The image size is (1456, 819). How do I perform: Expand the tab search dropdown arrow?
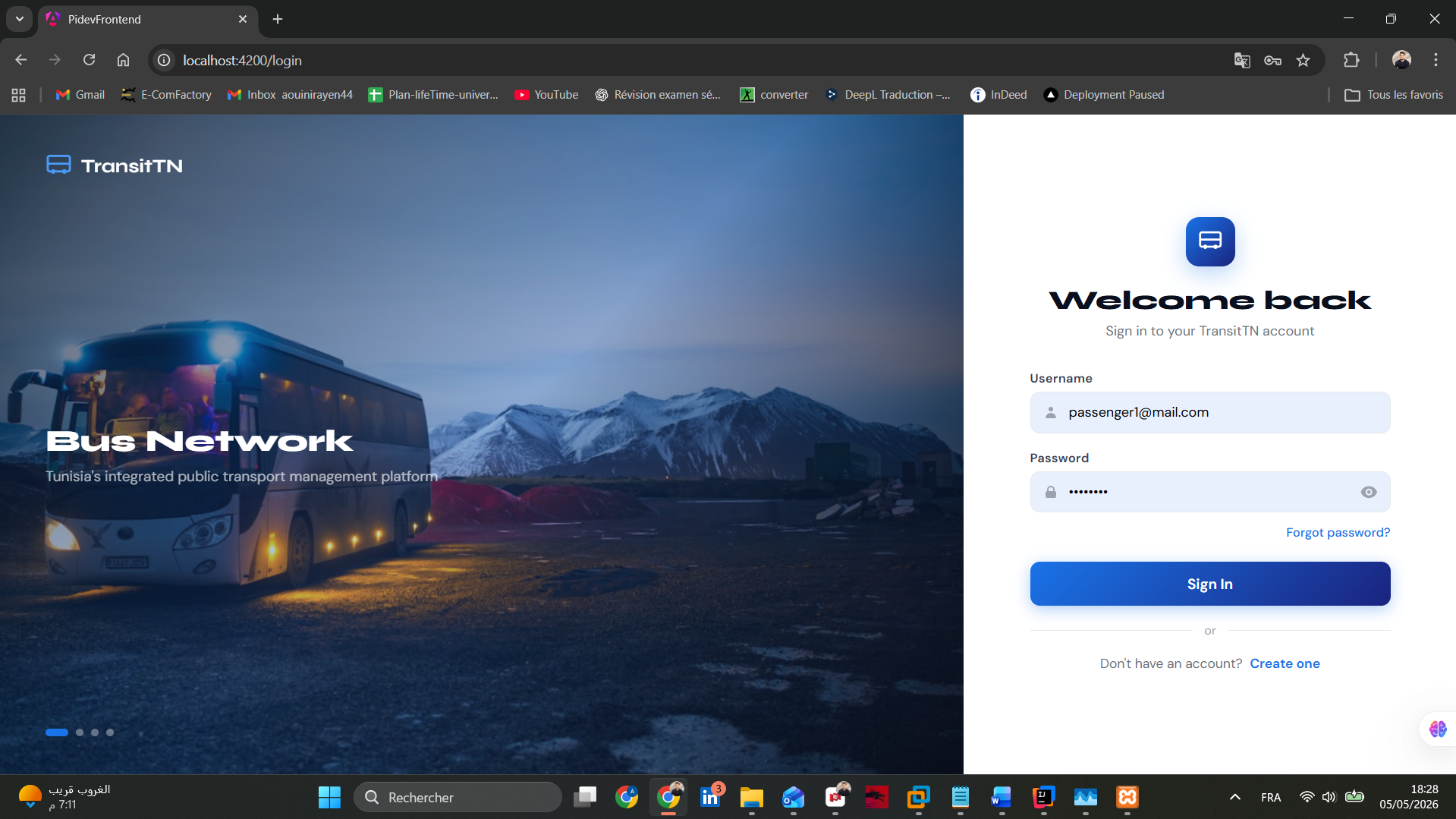(20, 19)
